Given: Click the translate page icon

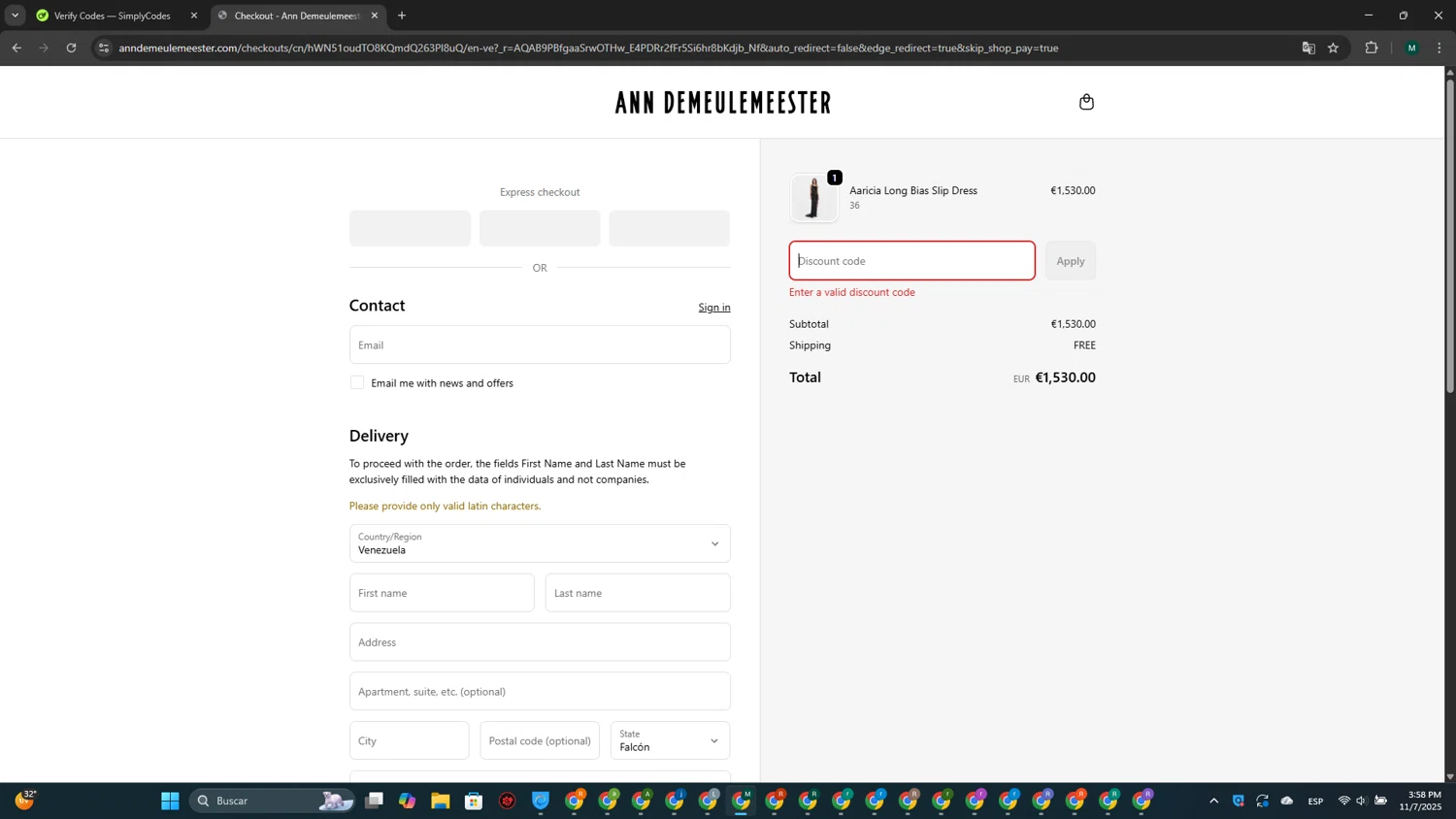Looking at the screenshot, I should (x=1308, y=48).
